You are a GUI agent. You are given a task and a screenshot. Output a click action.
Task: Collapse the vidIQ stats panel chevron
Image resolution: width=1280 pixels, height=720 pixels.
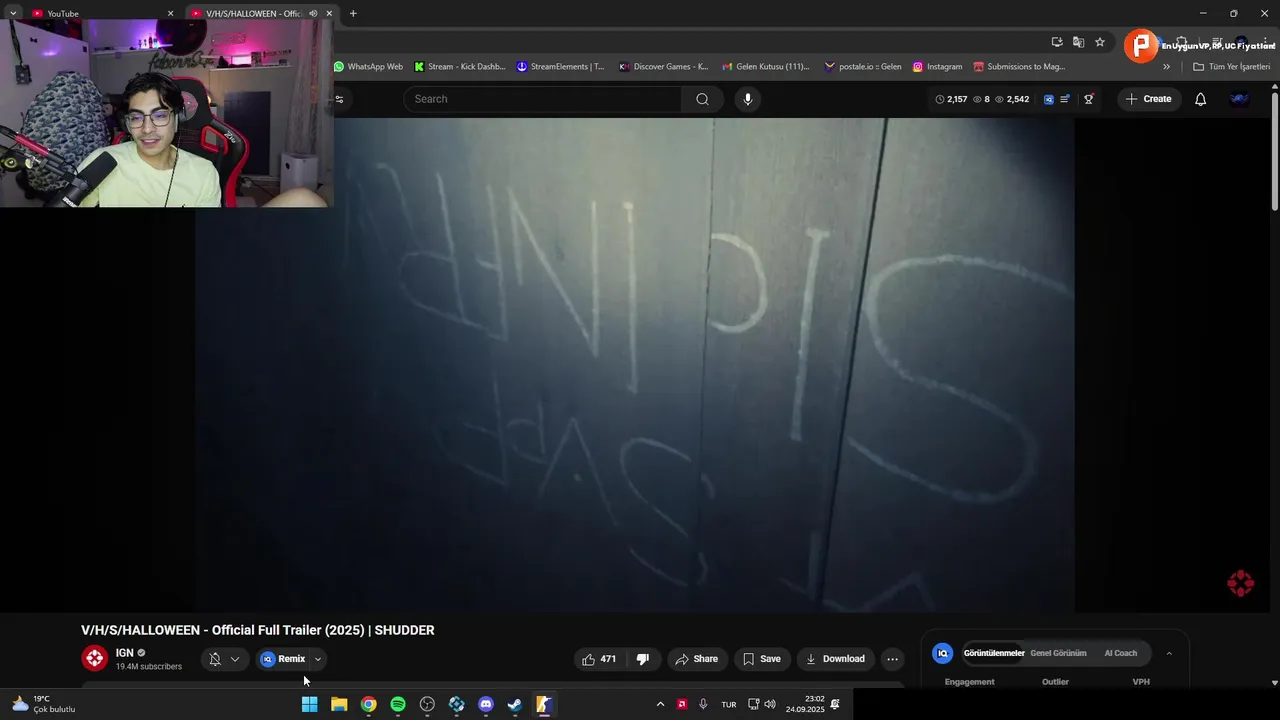coord(1169,653)
